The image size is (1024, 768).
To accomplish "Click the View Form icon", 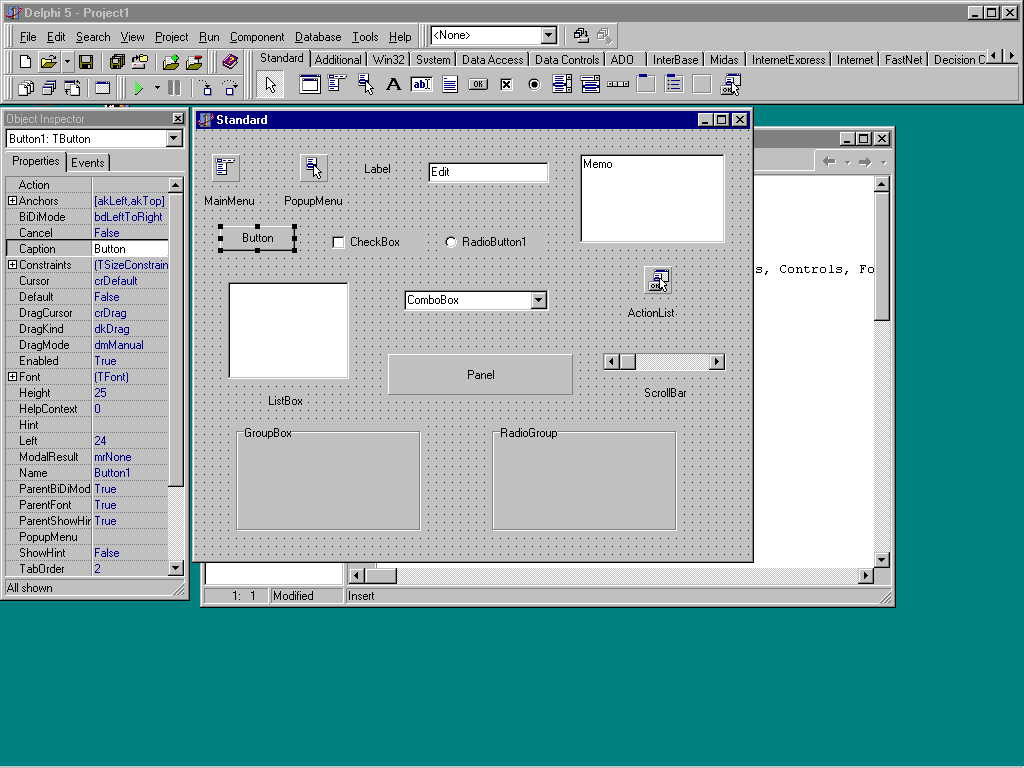I will point(49,87).
